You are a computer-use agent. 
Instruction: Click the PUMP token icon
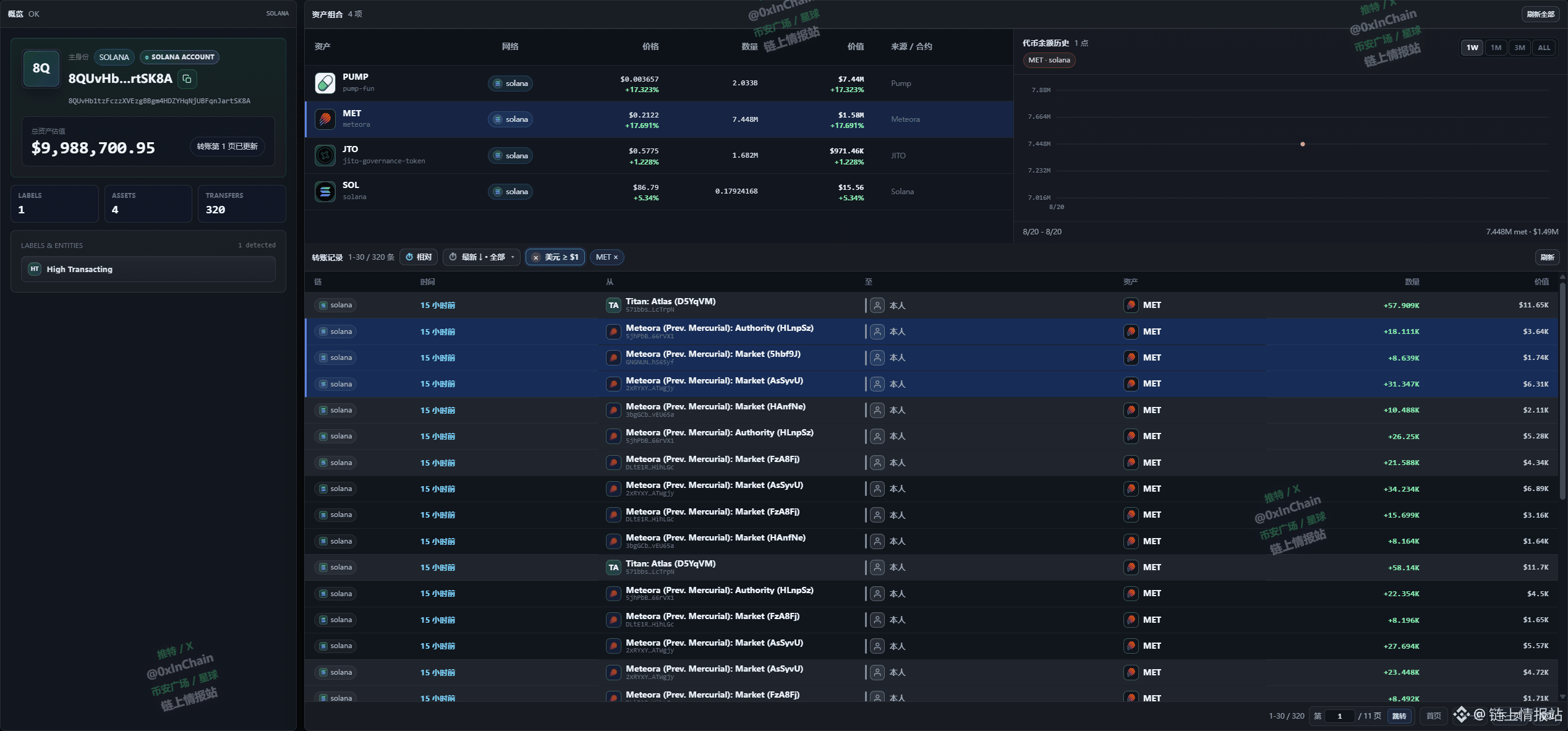coord(325,83)
